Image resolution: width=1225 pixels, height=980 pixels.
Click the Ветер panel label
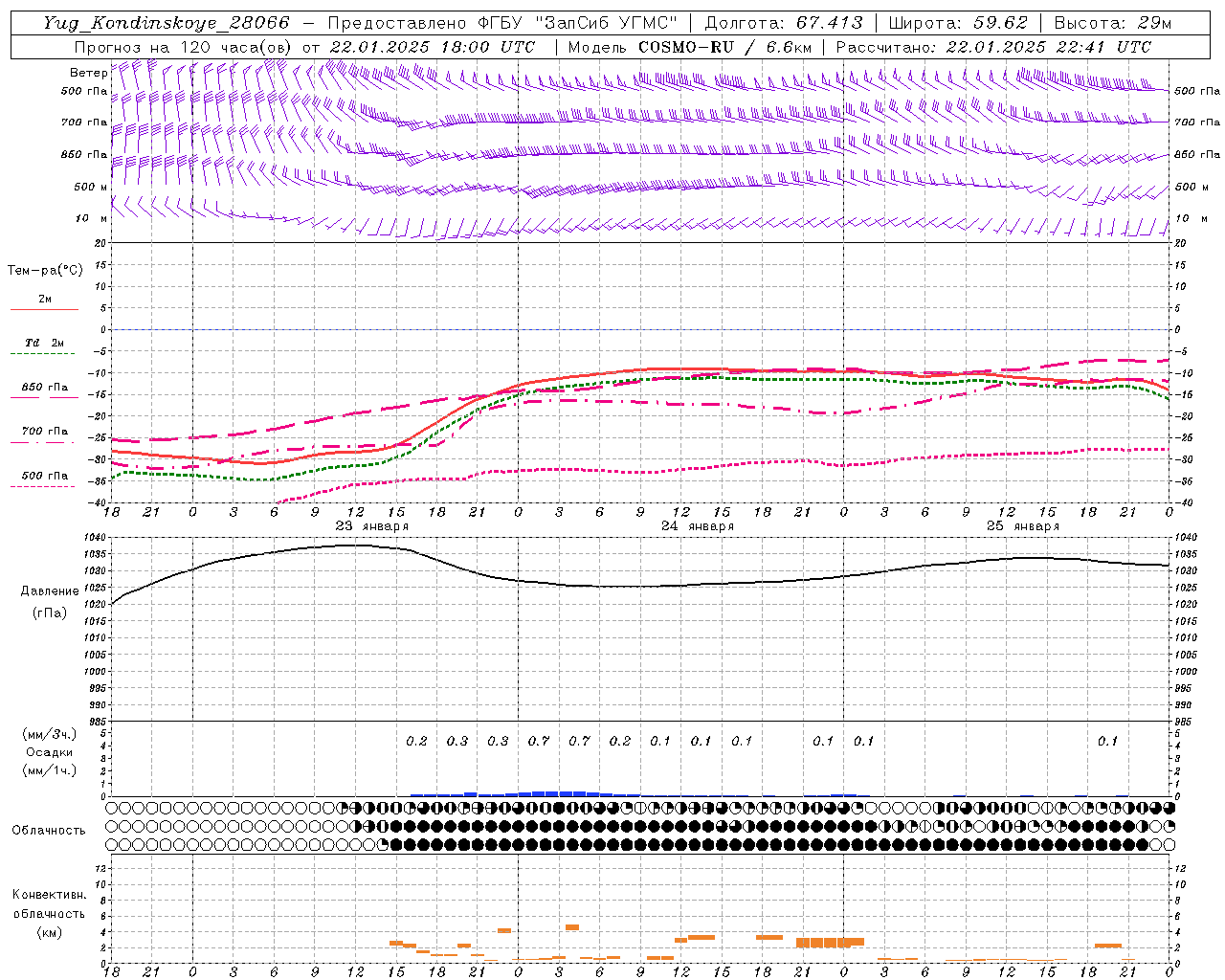click(x=88, y=73)
